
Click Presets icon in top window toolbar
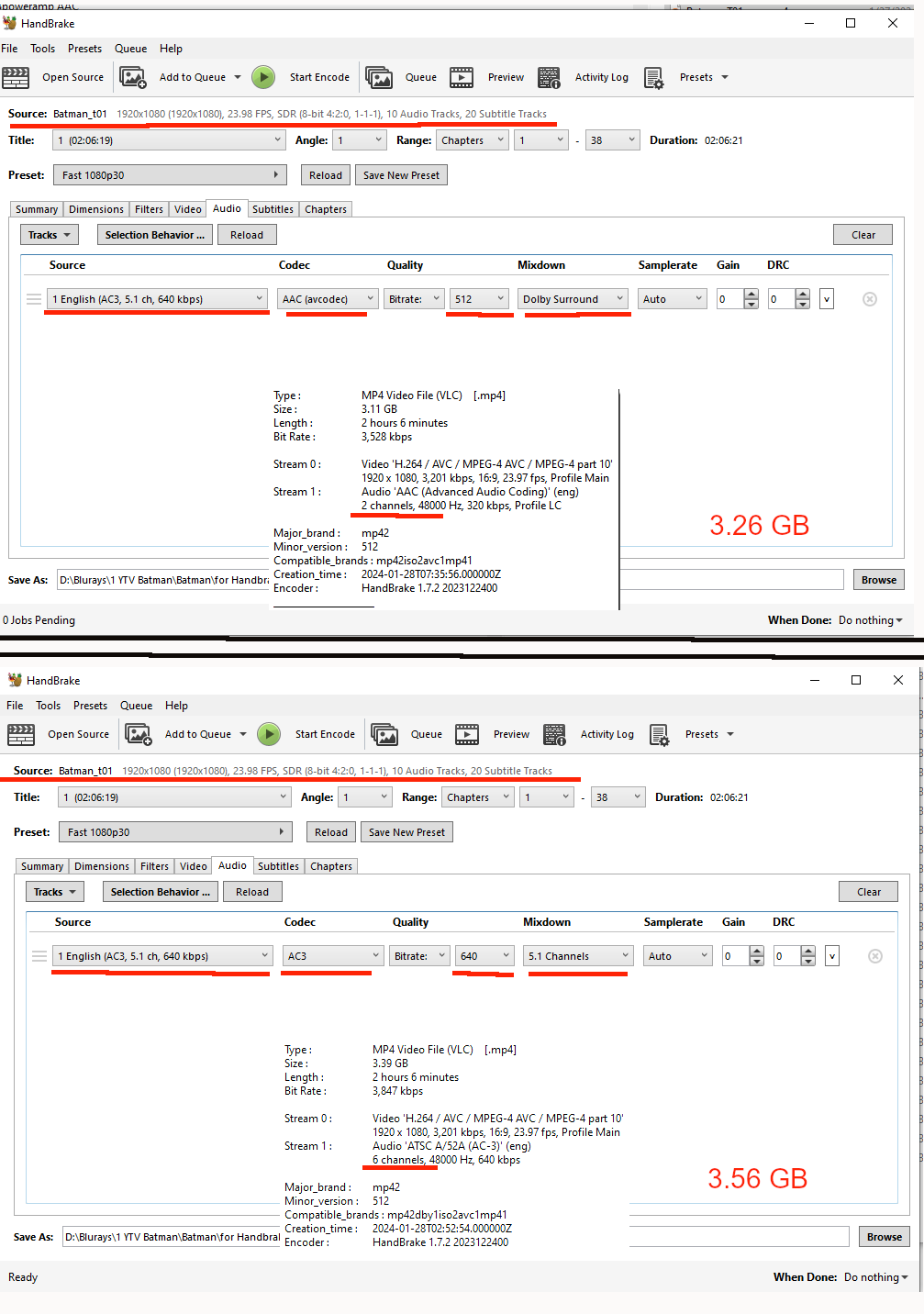pos(653,78)
